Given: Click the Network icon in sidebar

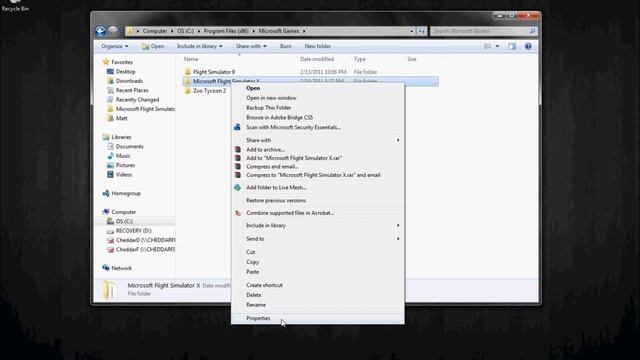Looking at the screenshot, I should [106, 268].
